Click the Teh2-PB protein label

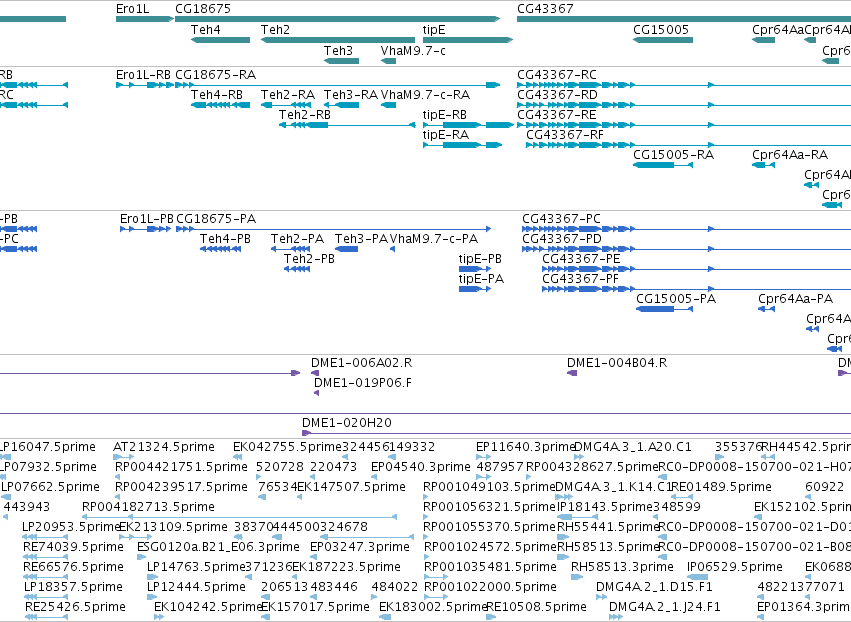pos(309,259)
